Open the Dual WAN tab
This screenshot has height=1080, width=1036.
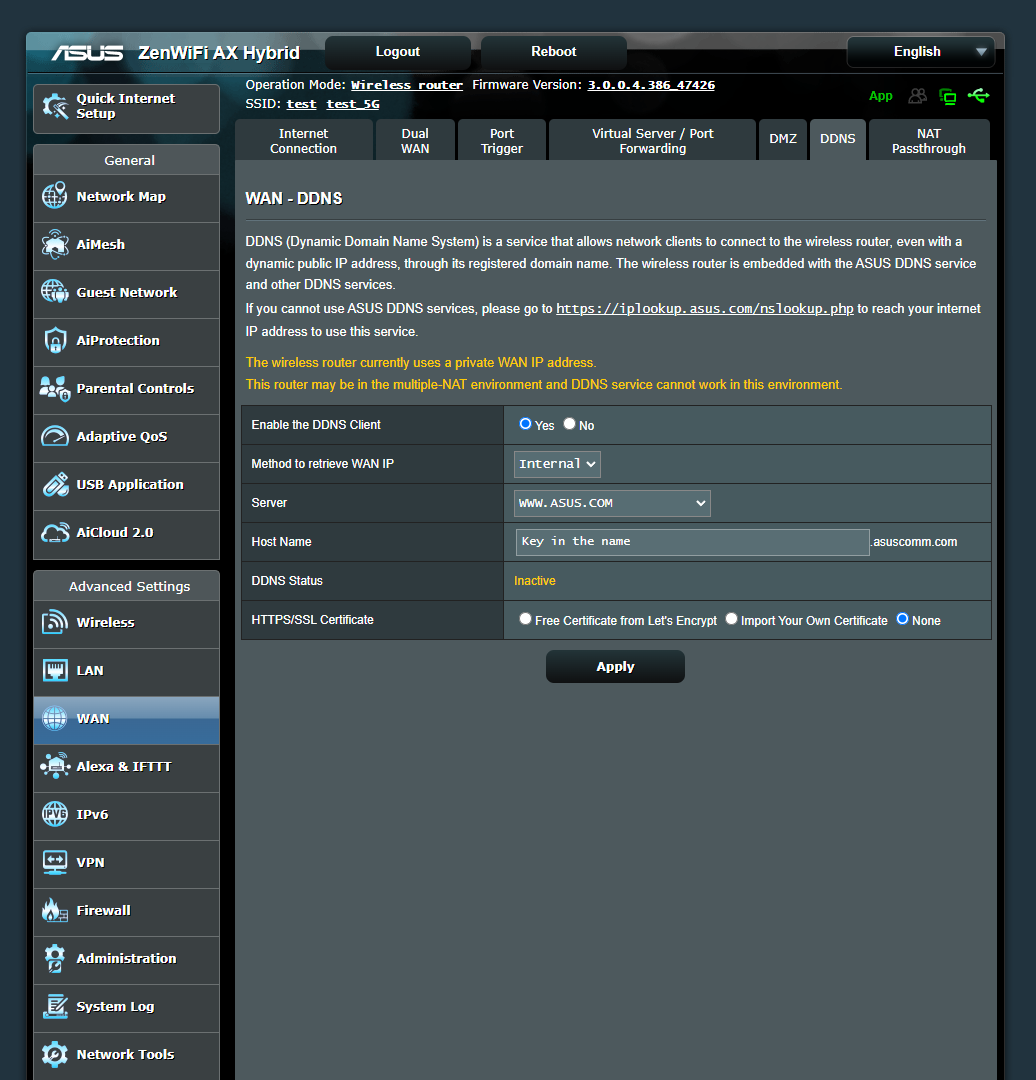click(x=415, y=139)
